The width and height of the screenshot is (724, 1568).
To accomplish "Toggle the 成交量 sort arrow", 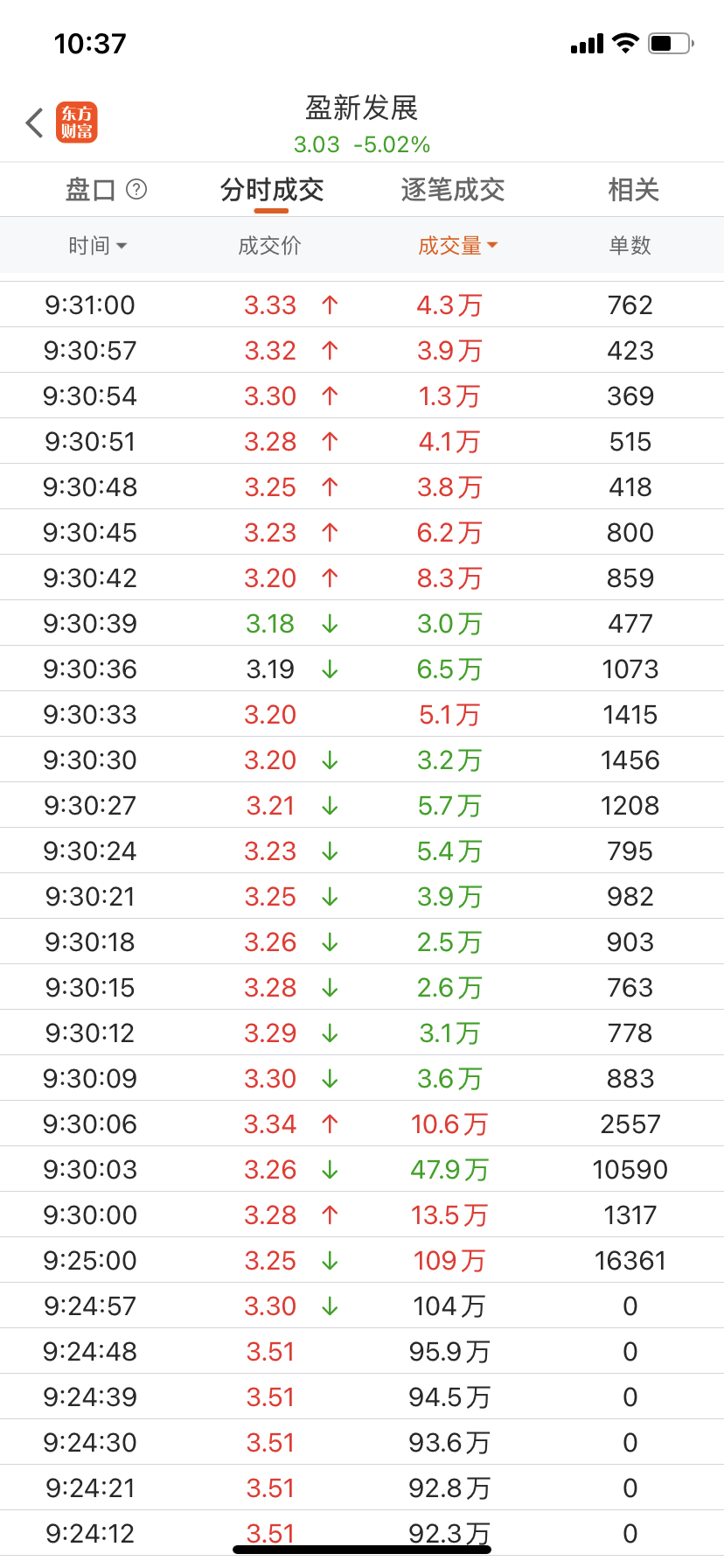I will click(492, 246).
